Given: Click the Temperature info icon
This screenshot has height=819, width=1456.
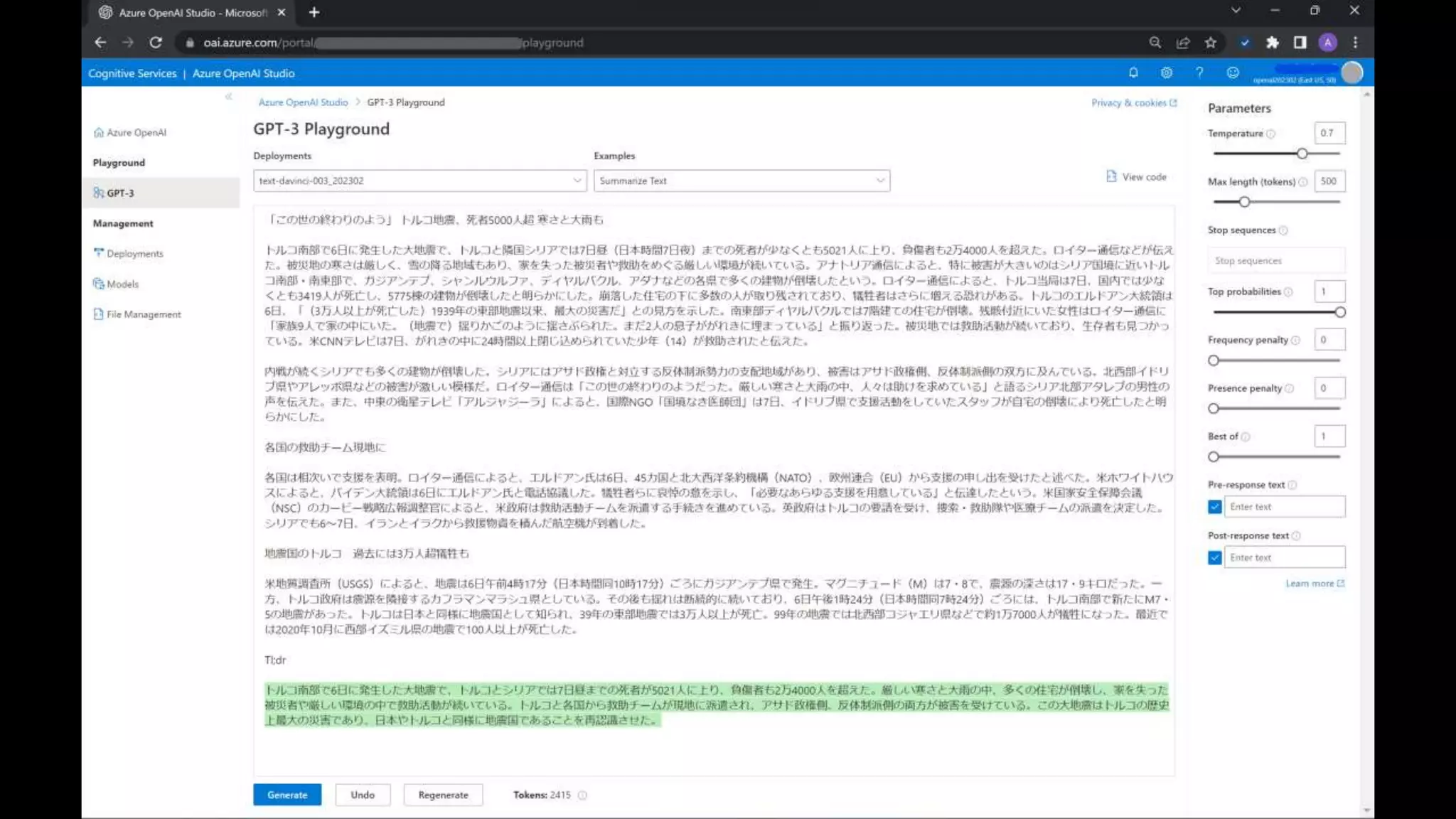Looking at the screenshot, I should tap(1271, 134).
